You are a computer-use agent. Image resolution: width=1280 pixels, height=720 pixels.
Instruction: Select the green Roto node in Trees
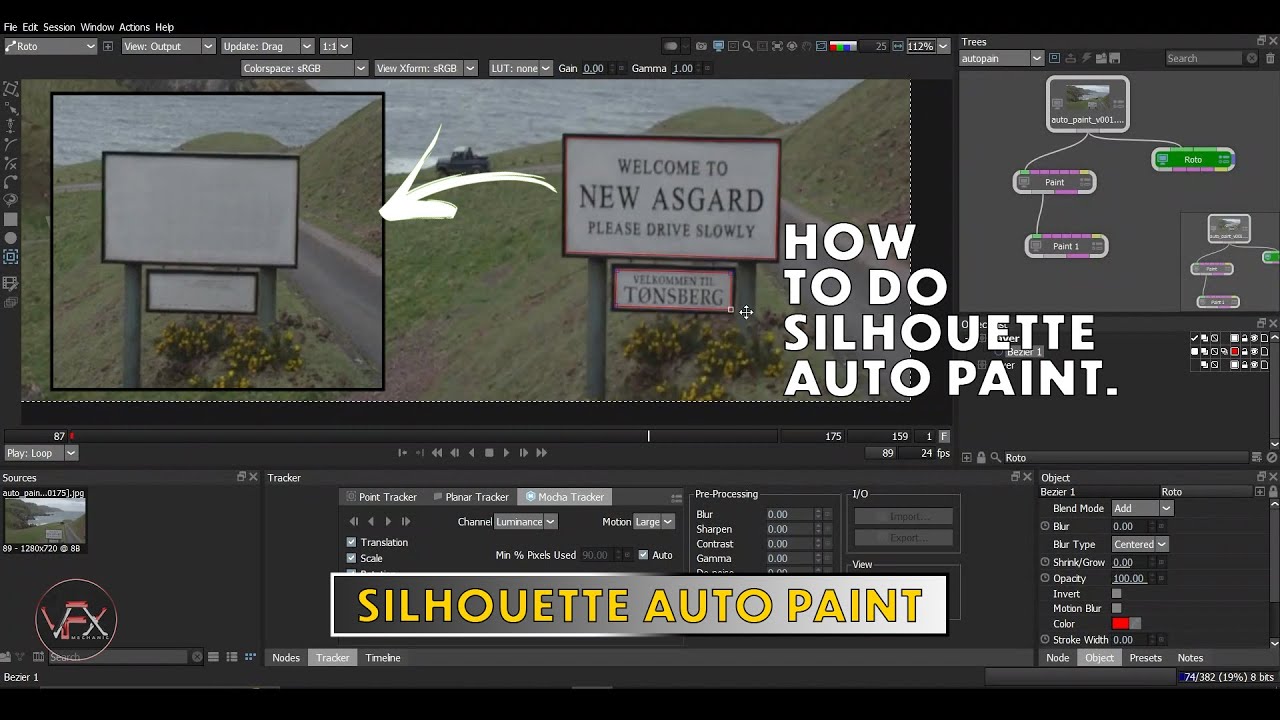point(1193,160)
